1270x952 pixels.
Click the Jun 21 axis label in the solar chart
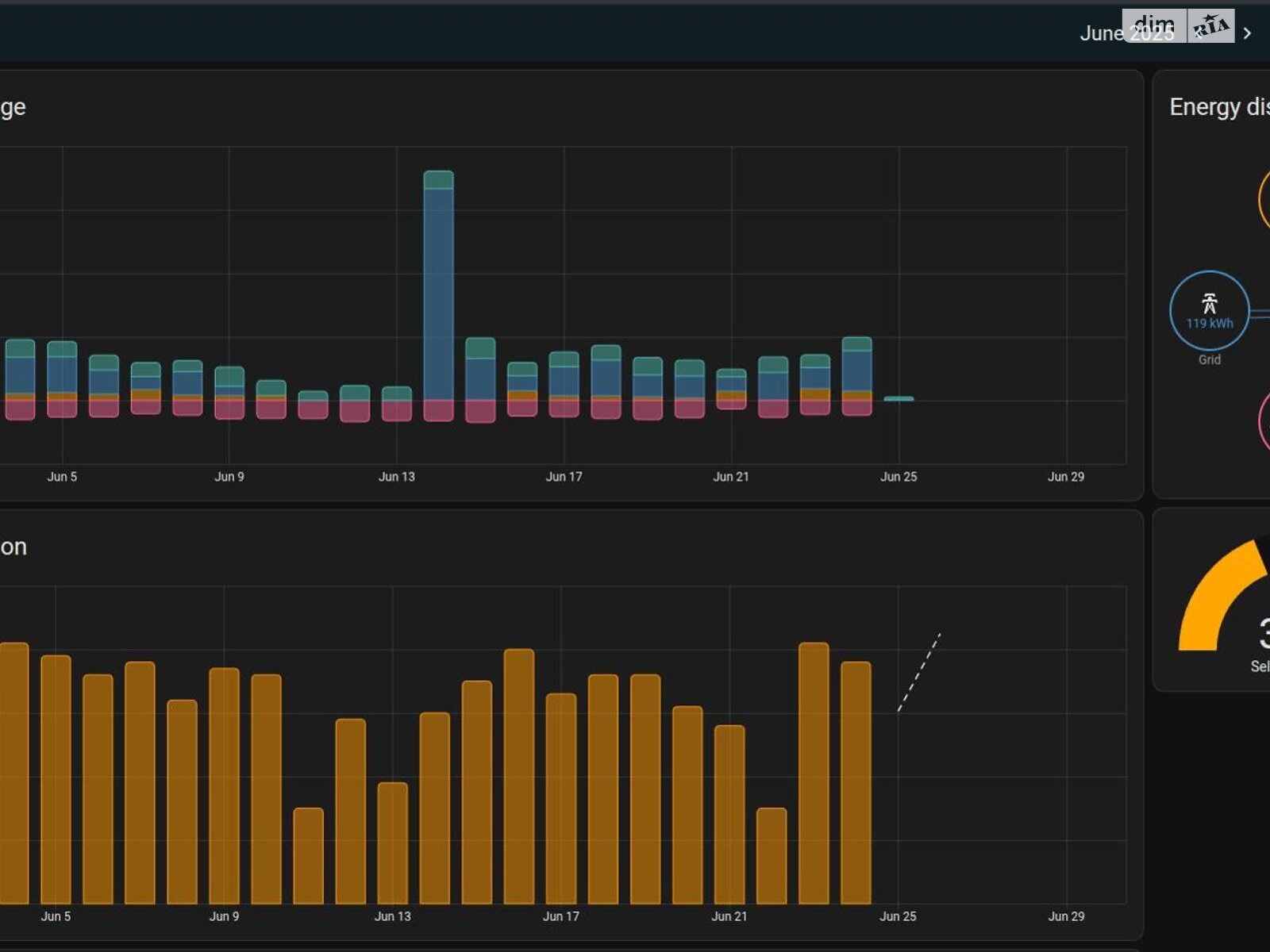729,916
